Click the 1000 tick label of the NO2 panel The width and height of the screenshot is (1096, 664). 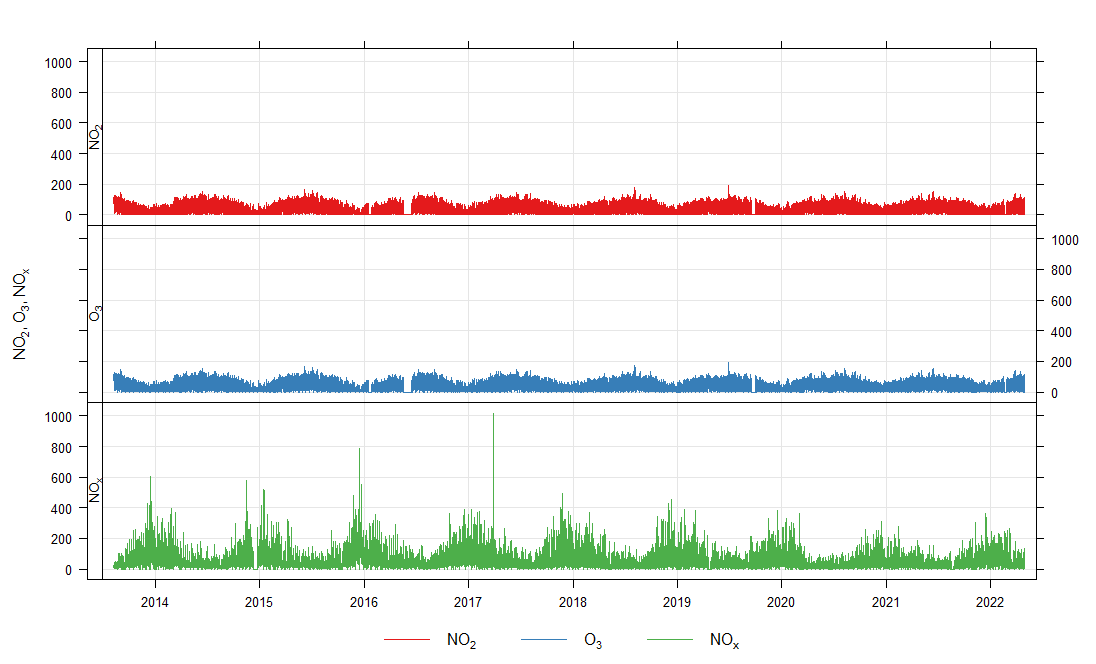58,63
